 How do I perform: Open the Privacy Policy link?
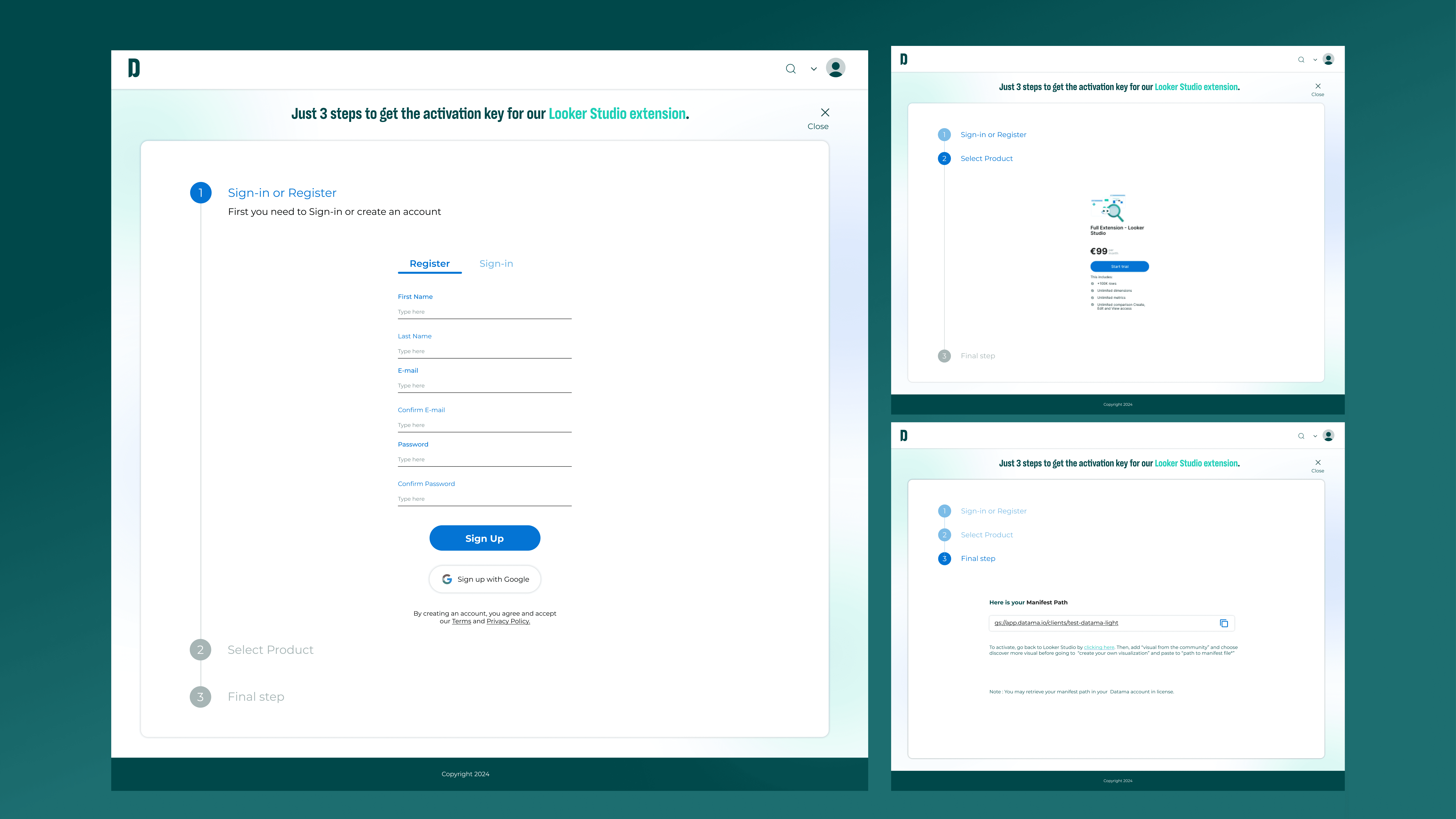pos(508,621)
